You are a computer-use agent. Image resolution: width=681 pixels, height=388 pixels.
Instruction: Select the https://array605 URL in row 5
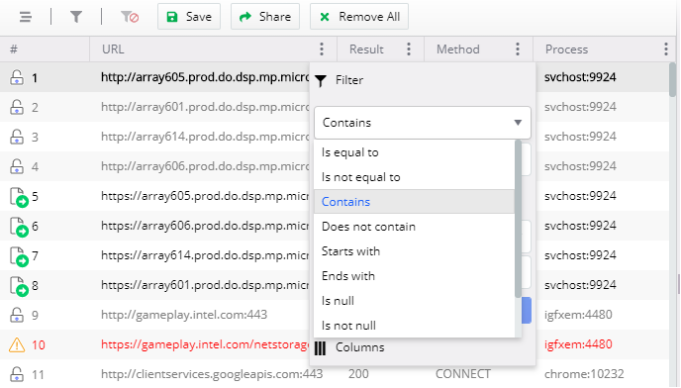tap(205, 196)
